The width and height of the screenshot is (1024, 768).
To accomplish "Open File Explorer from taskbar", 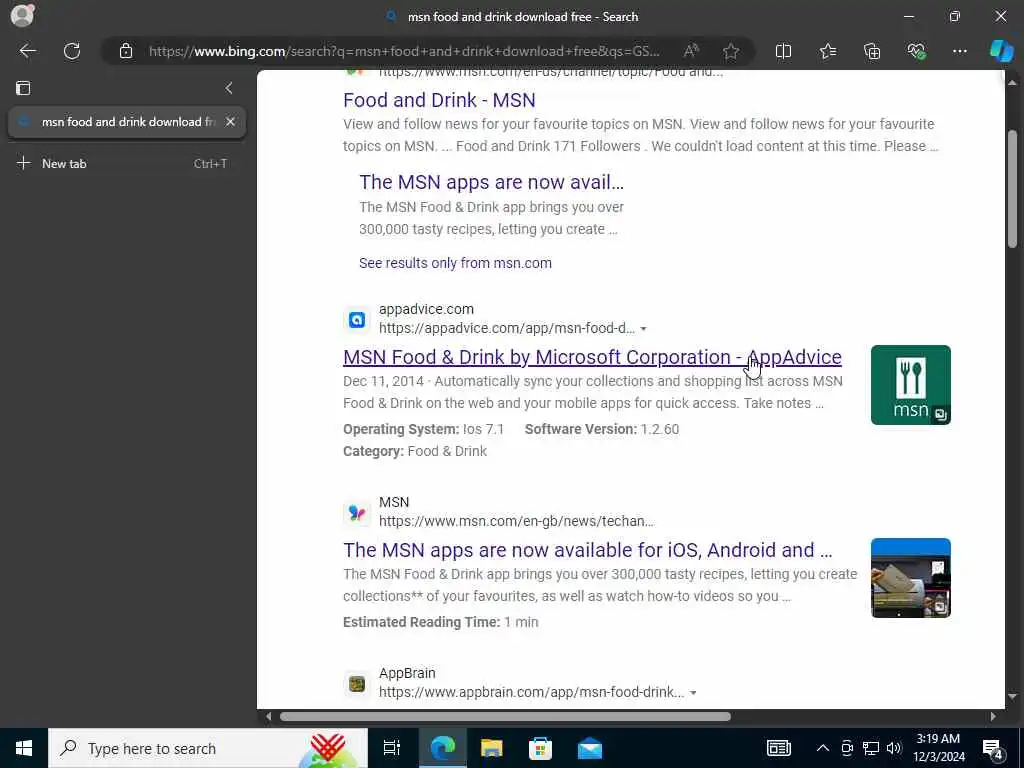I will [491, 748].
